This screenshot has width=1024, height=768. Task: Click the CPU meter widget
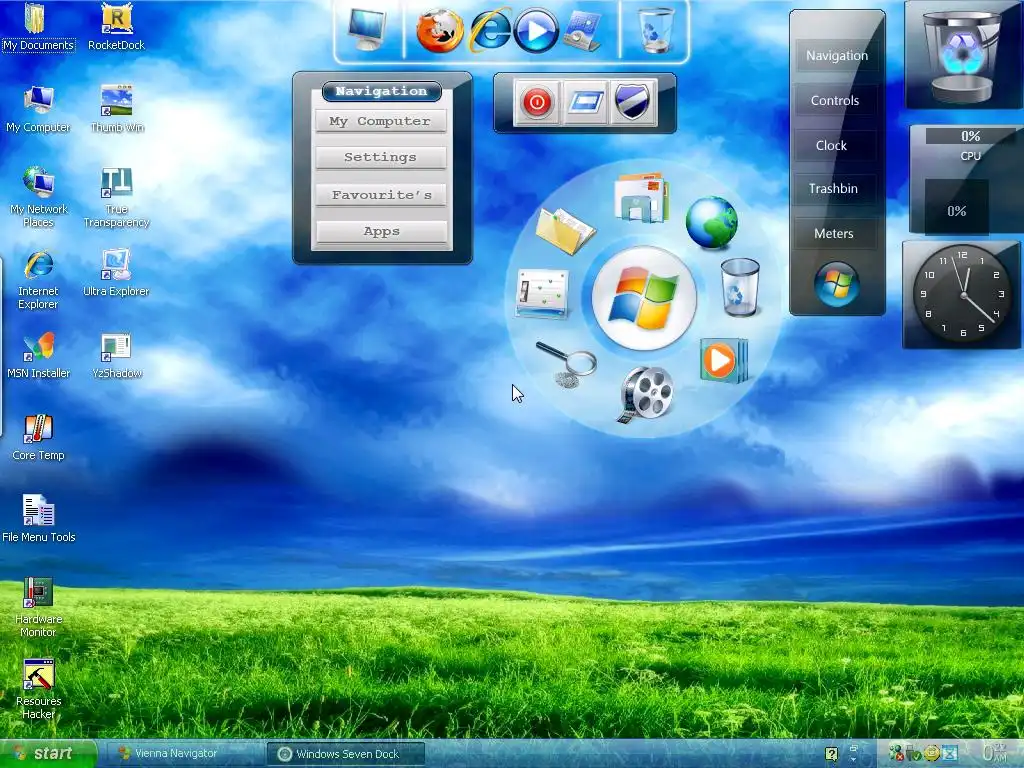[x=967, y=180]
